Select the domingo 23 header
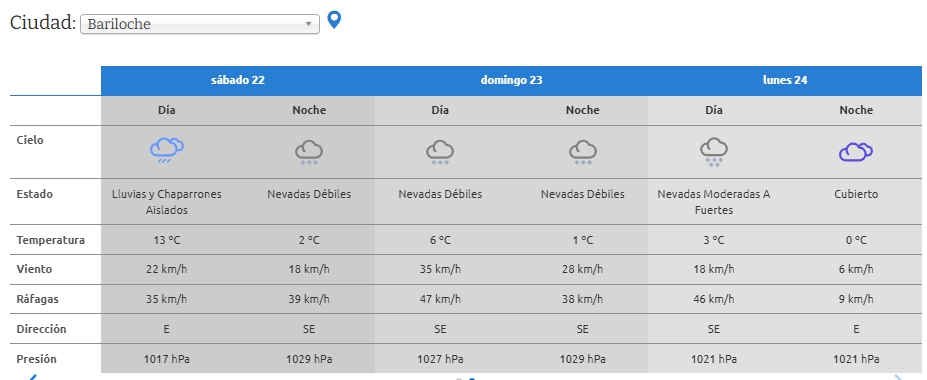 (x=511, y=80)
